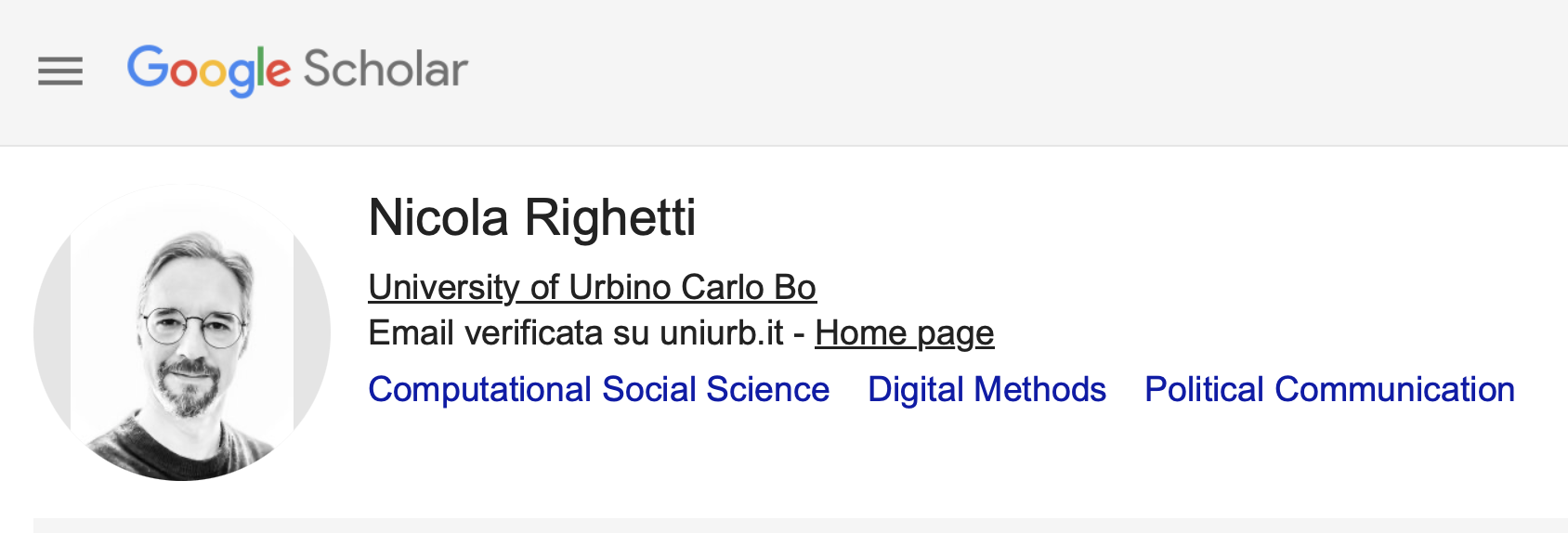Screen dimensions: 1568x533
Task: Click Nicola Righetti's profile photo
Action: [182, 332]
